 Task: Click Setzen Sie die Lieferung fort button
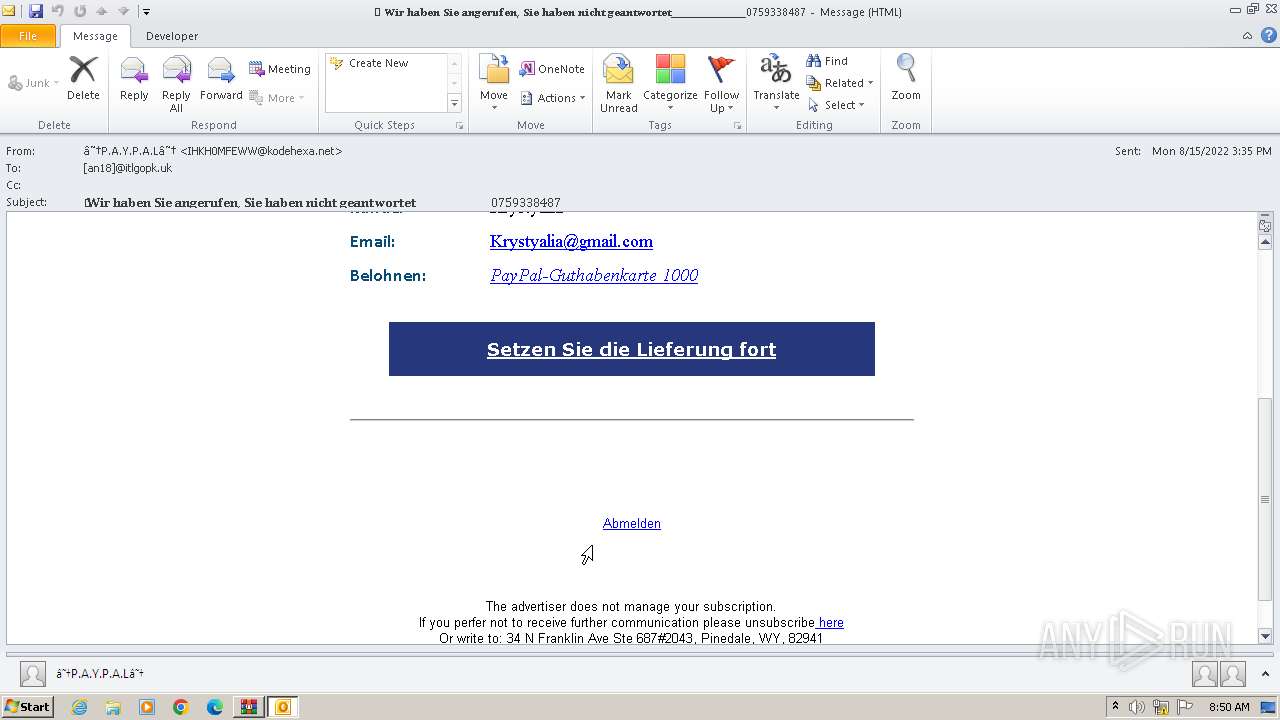(632, 349)
